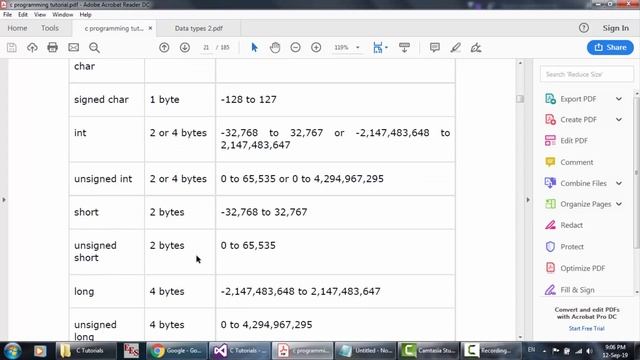
Task: Expand the Organize Pages chevron
Action: point(619,204)
